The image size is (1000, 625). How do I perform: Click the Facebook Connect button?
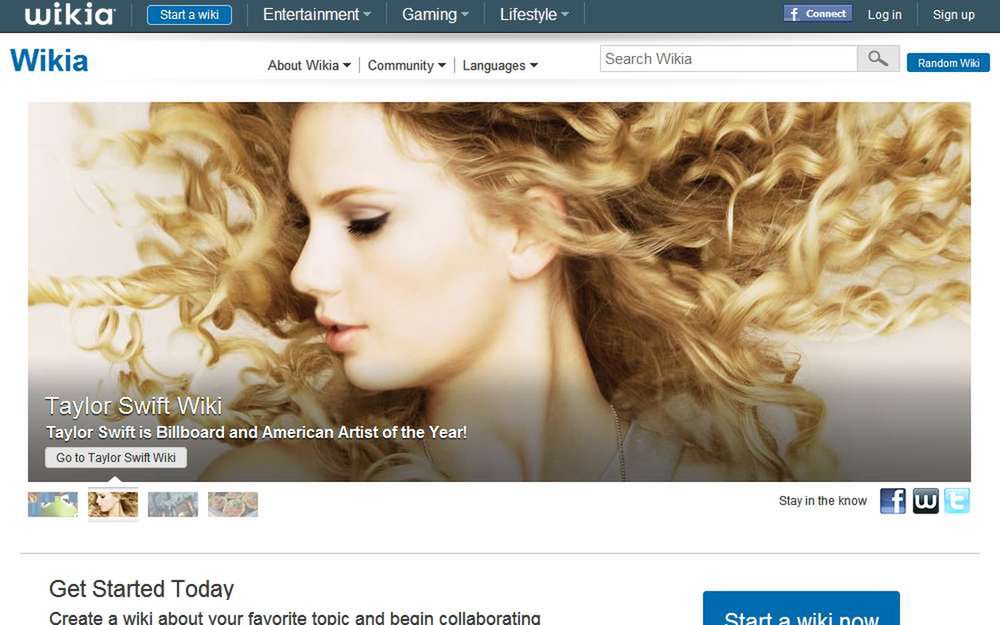point(818,13)
